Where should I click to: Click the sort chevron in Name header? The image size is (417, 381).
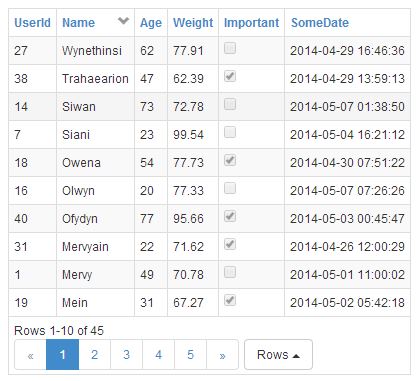click(x=123, y=21)
